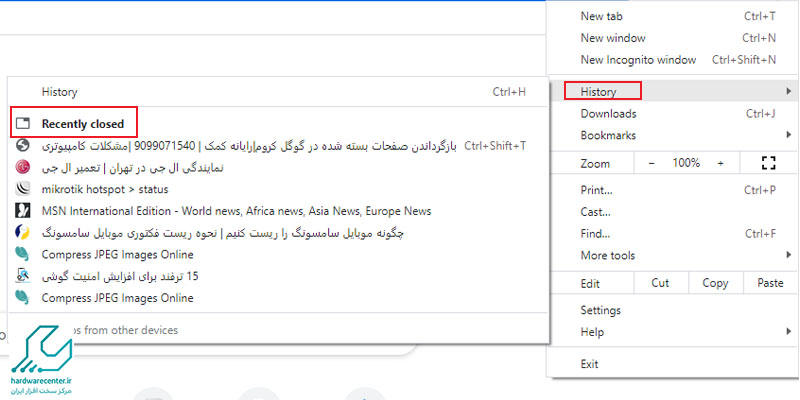Expand the More tools submenu

608,255
